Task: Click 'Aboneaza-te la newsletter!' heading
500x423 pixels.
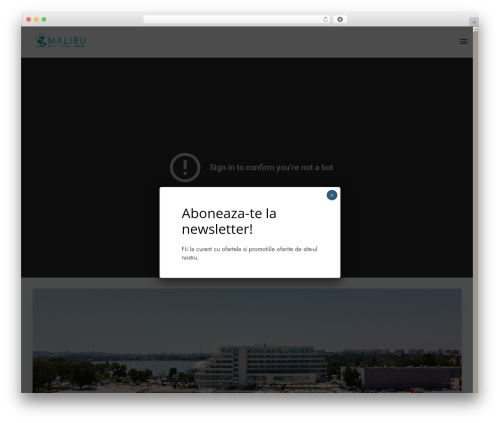Action: click(229, 221)
